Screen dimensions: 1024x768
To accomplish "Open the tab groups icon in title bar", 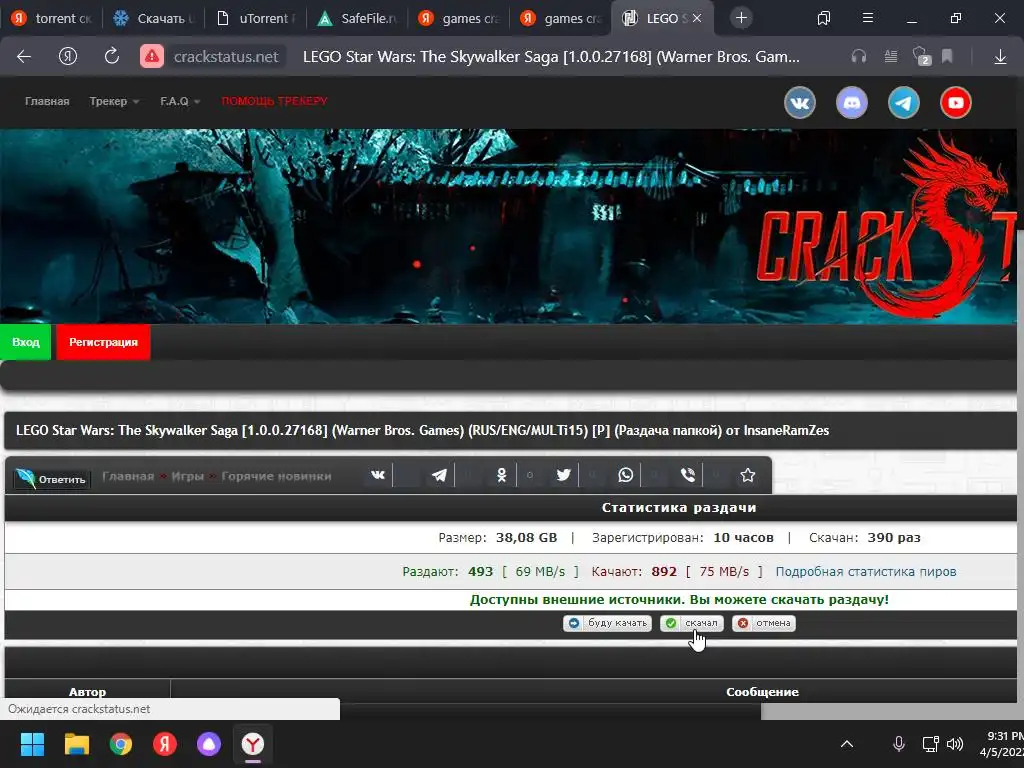I will 824,18.
